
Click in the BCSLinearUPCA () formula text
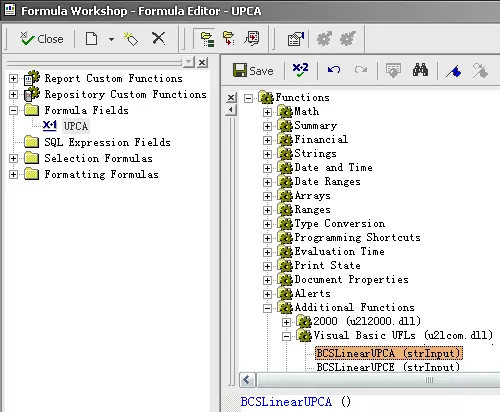[x=295, y=402]
